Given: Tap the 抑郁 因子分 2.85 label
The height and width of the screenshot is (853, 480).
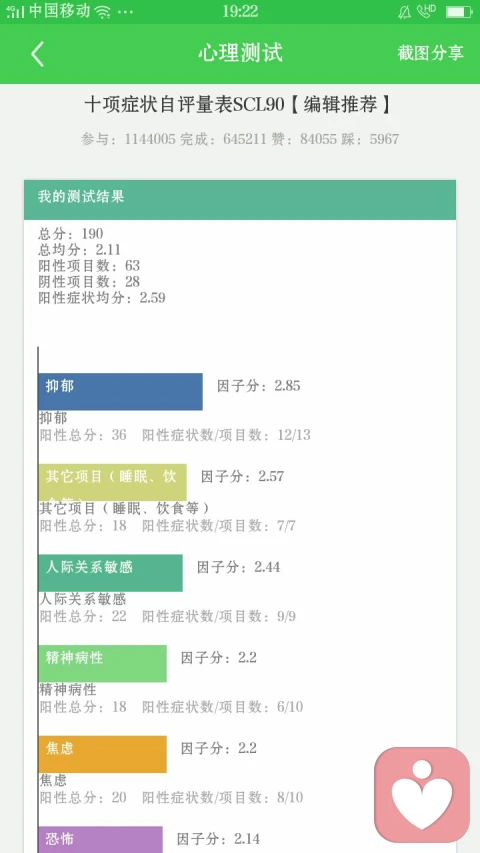Looking at the screenshot, I should click(259, 386).
